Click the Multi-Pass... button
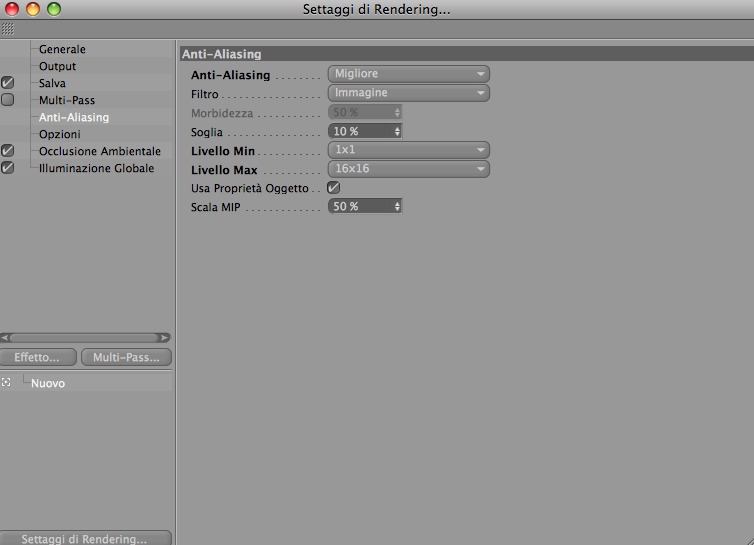This screenshot has height=545, width=754. pos(126,357)
